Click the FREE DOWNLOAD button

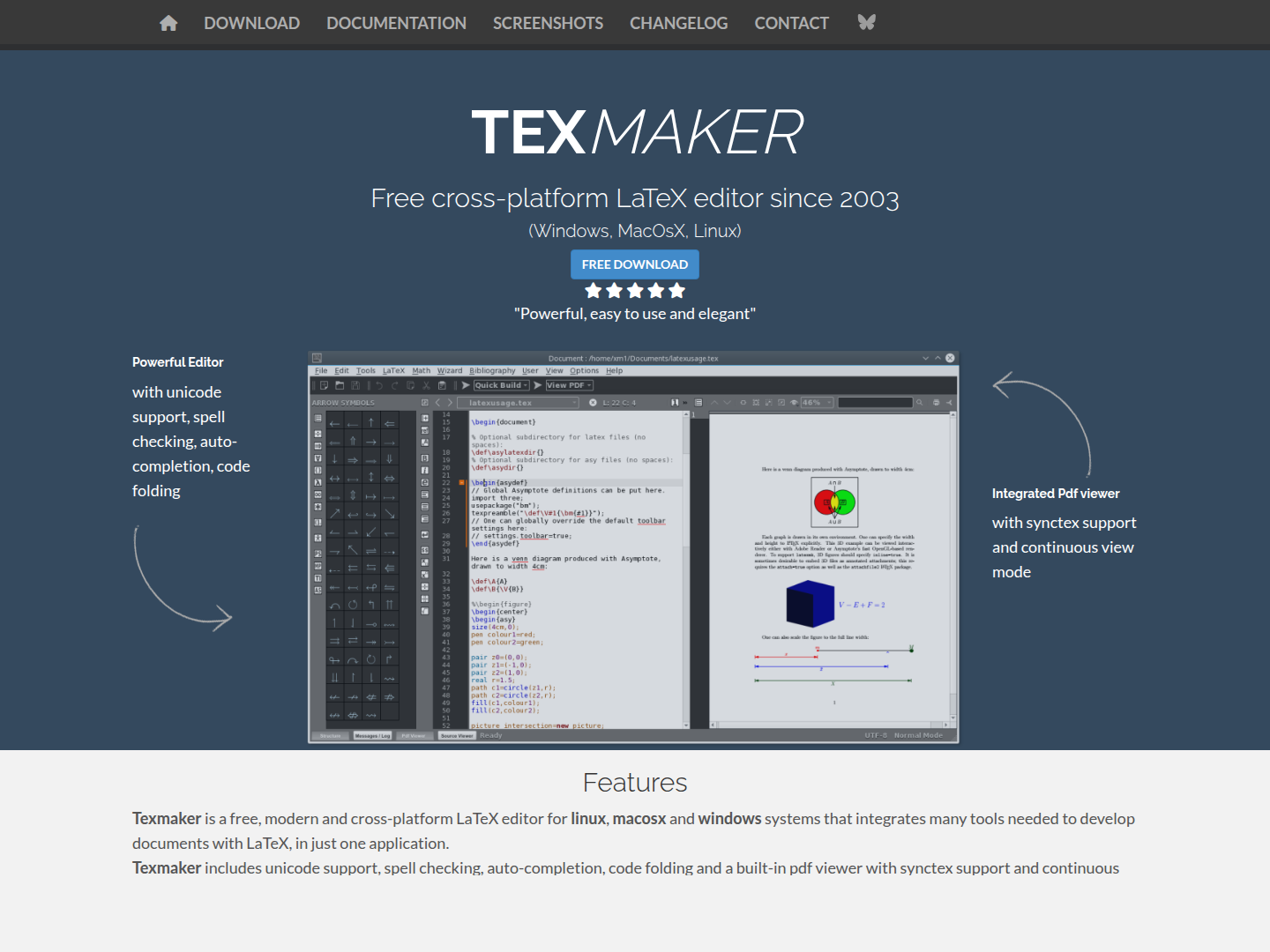coord(635,264)
